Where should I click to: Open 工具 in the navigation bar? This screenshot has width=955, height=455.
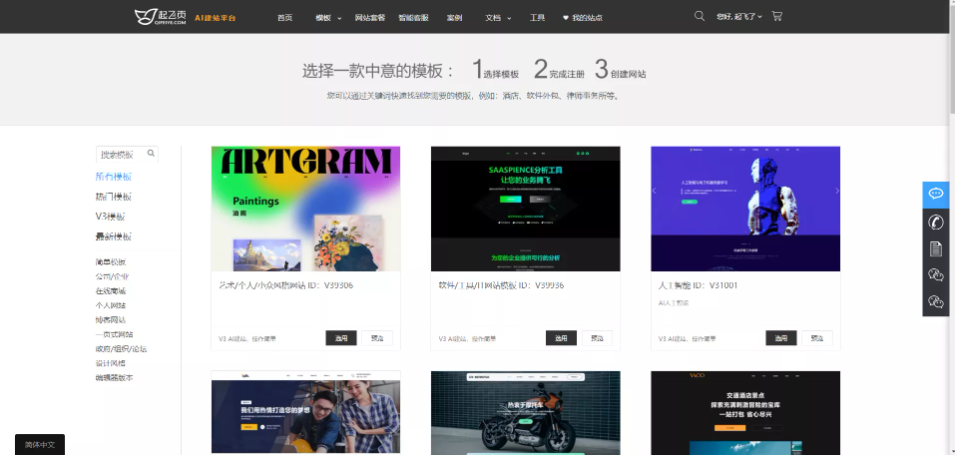coord(537,18)
